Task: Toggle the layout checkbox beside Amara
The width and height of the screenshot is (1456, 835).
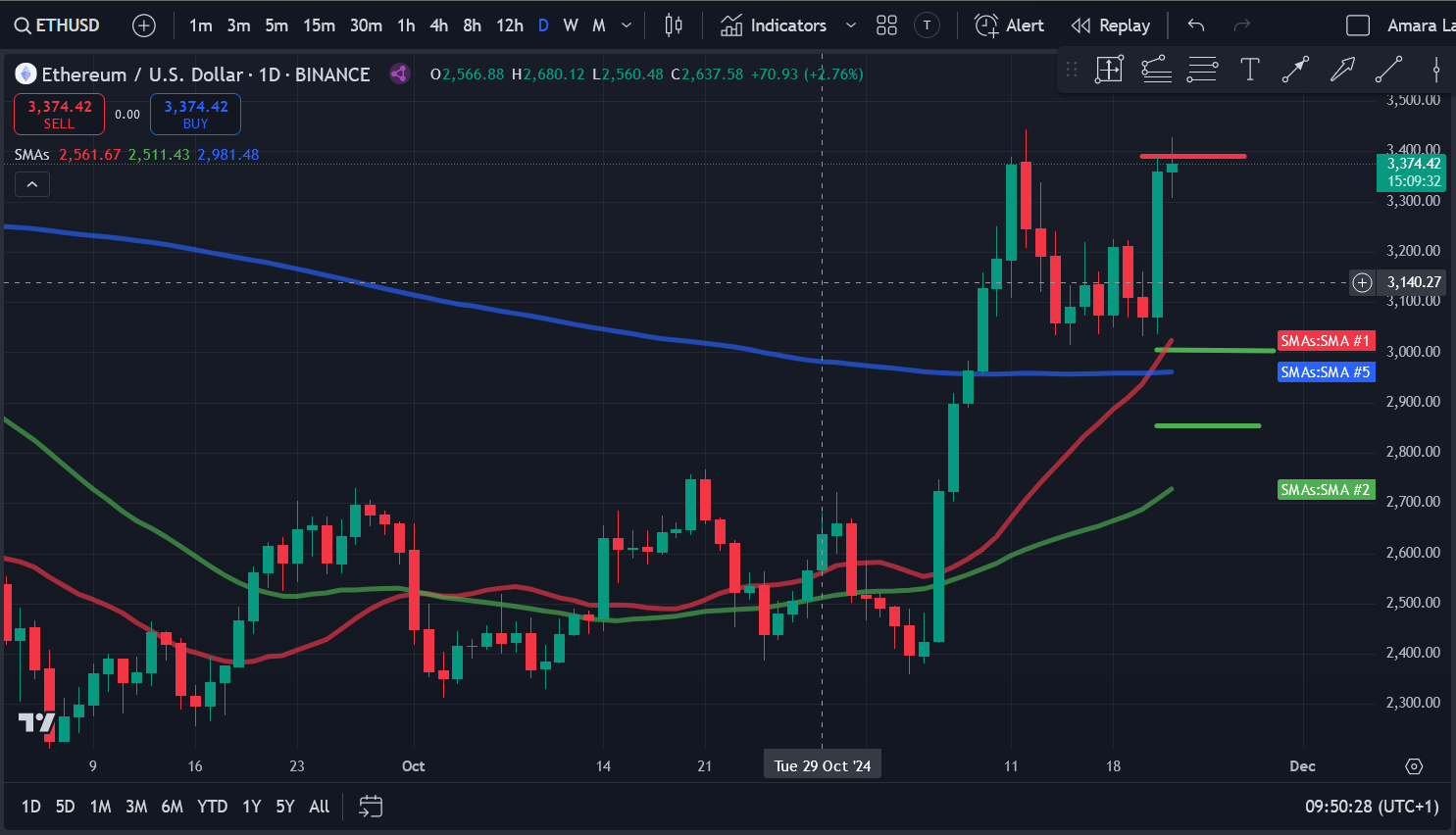Action: (x=1358, y=25)
